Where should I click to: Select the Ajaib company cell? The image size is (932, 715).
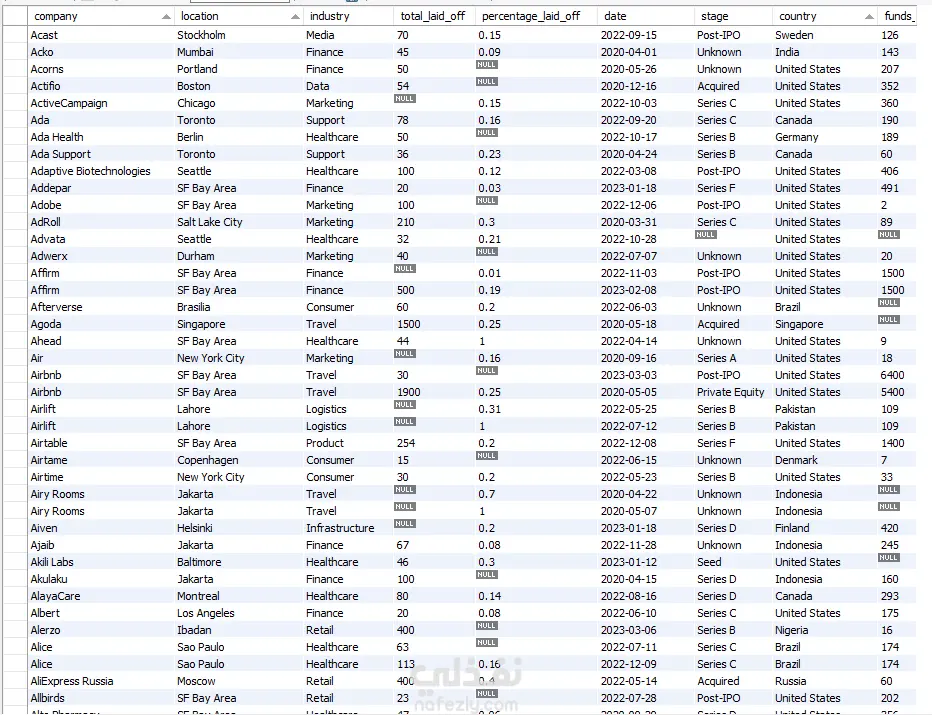tap(100, 545)
